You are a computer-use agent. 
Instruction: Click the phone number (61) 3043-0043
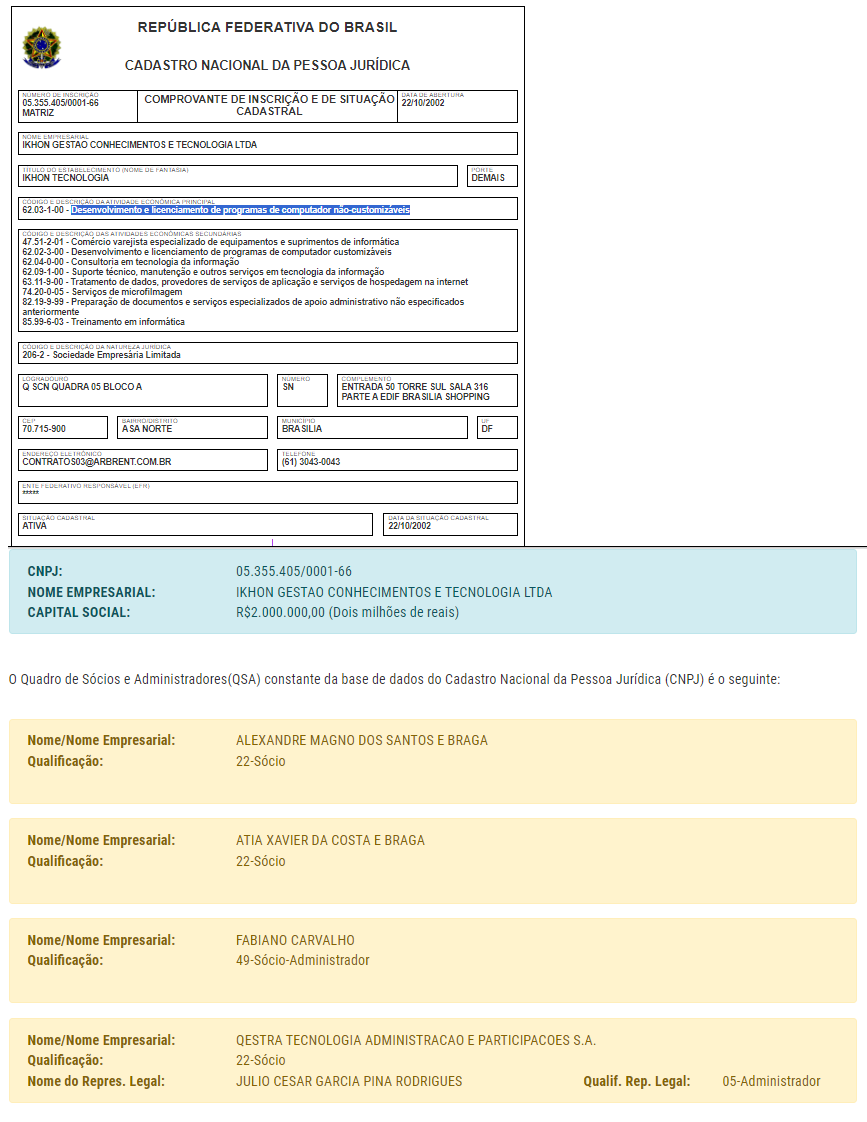point(310,462)
